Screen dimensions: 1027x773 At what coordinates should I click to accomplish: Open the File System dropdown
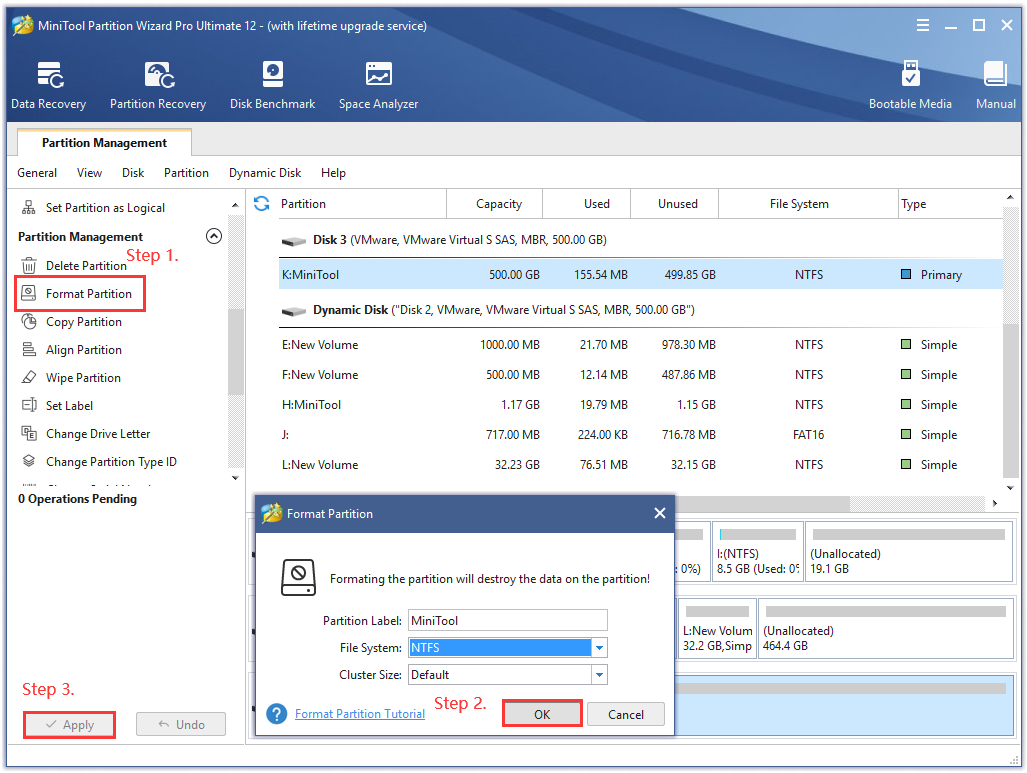599,648
